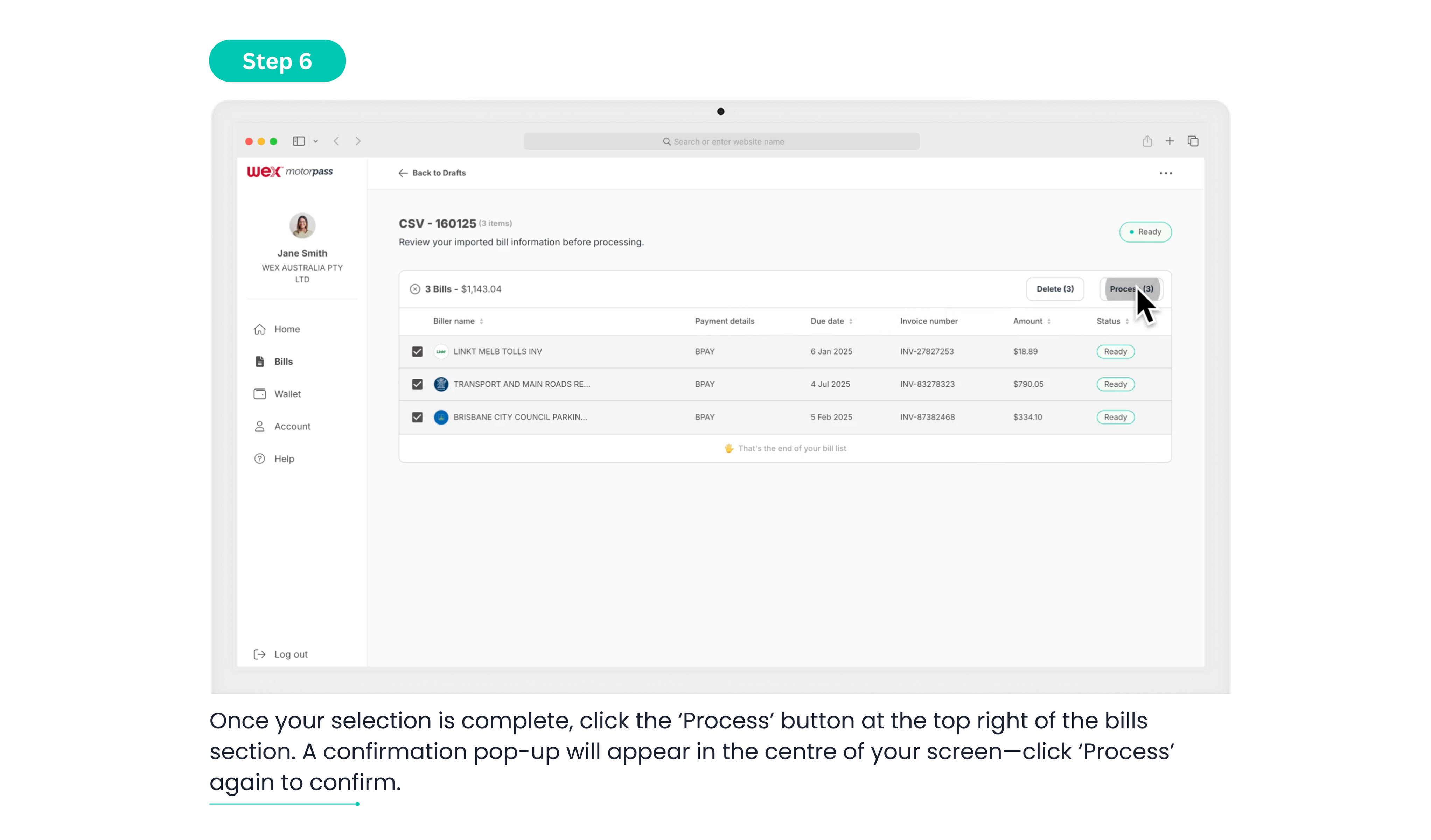Click the browser address search field
Screen dimensions: 1431x840
point(721,141)
